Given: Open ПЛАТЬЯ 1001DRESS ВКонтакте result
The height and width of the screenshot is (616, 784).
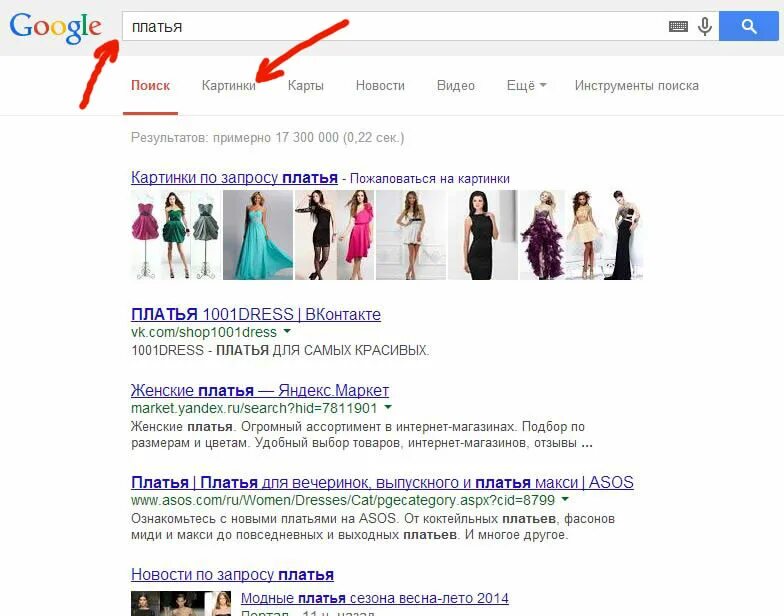Looking at the screenshot, I should 256,314.
